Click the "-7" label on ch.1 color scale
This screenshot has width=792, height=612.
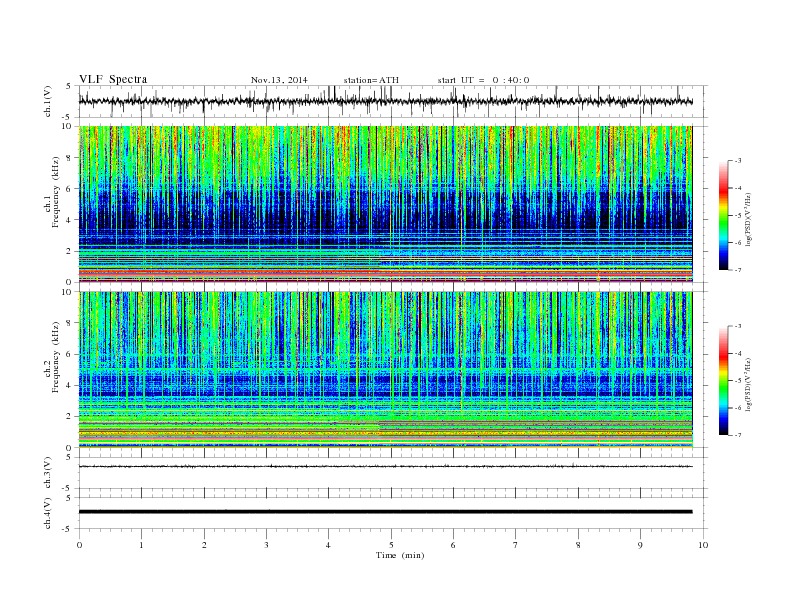(738, 270)
